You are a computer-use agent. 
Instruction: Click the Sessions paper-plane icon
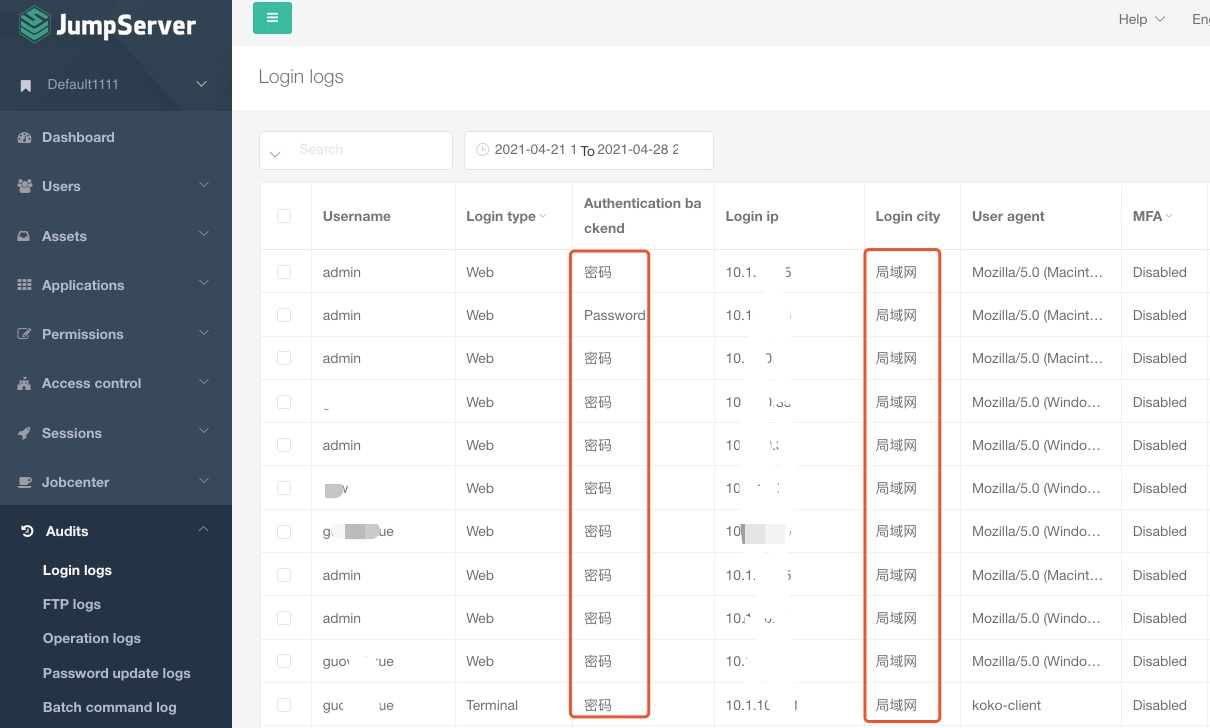[22, 433]
